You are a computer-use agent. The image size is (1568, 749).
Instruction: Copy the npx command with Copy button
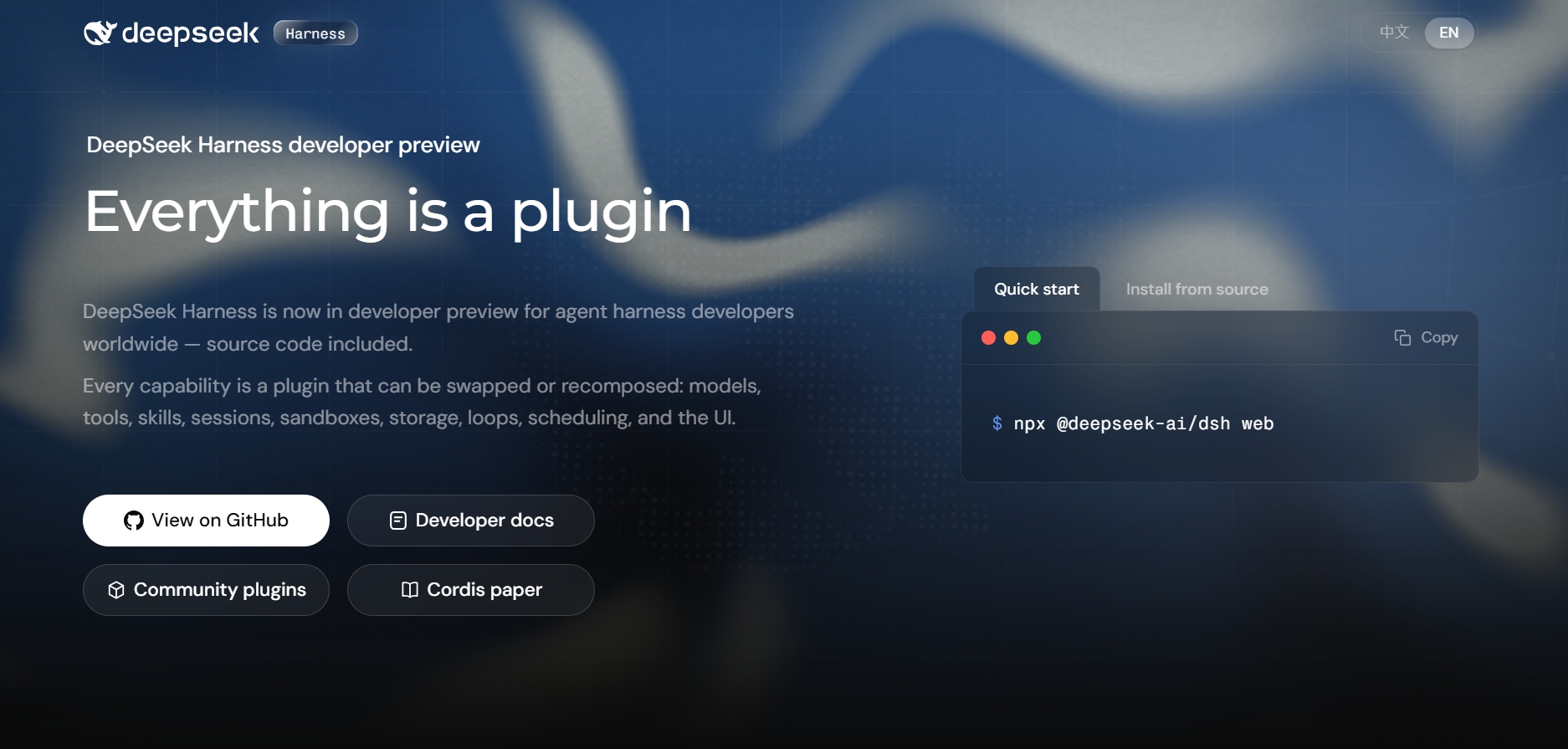coord(1426,337)
